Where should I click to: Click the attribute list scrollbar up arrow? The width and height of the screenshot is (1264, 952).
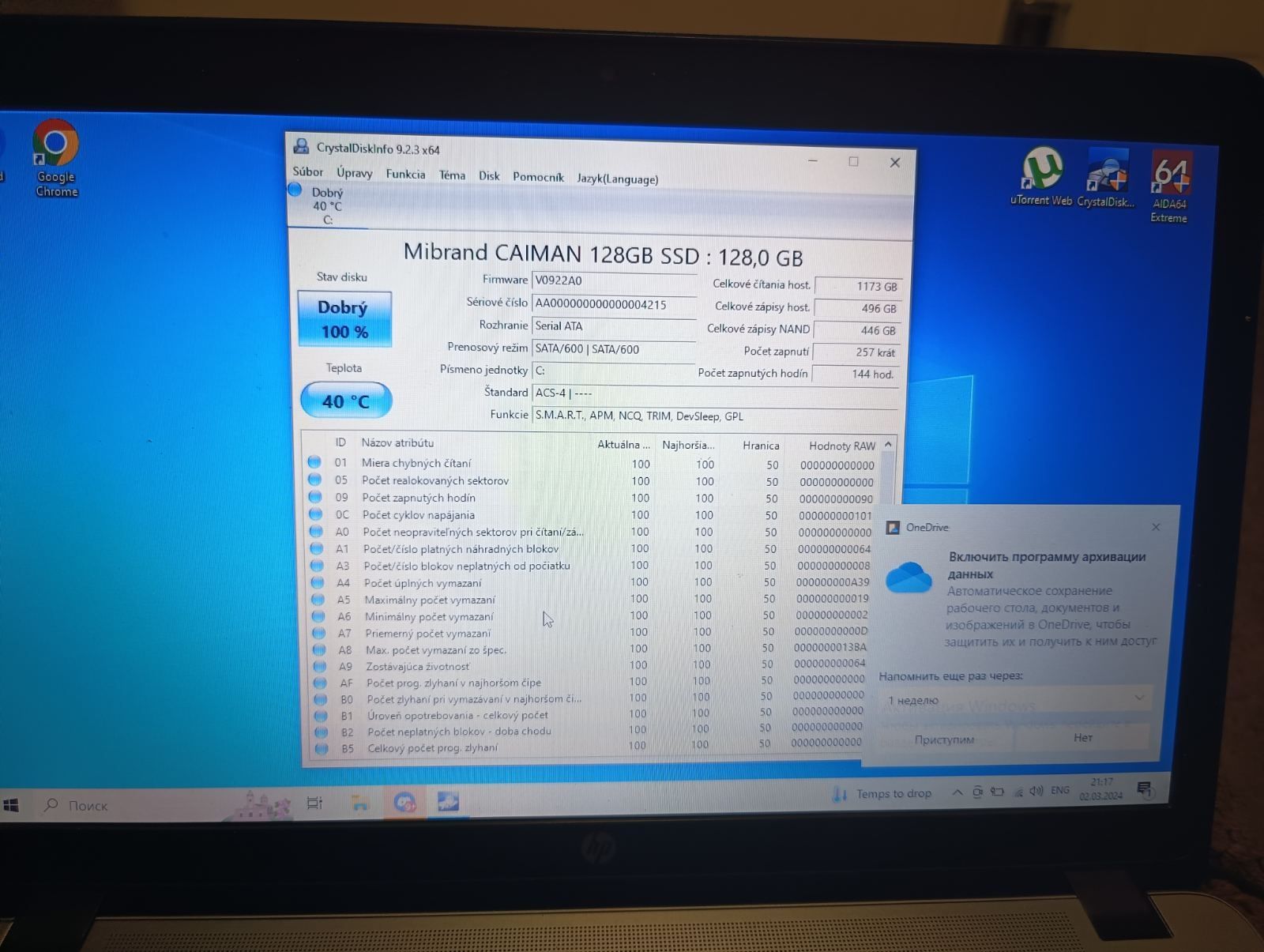(x=888, y=445)
